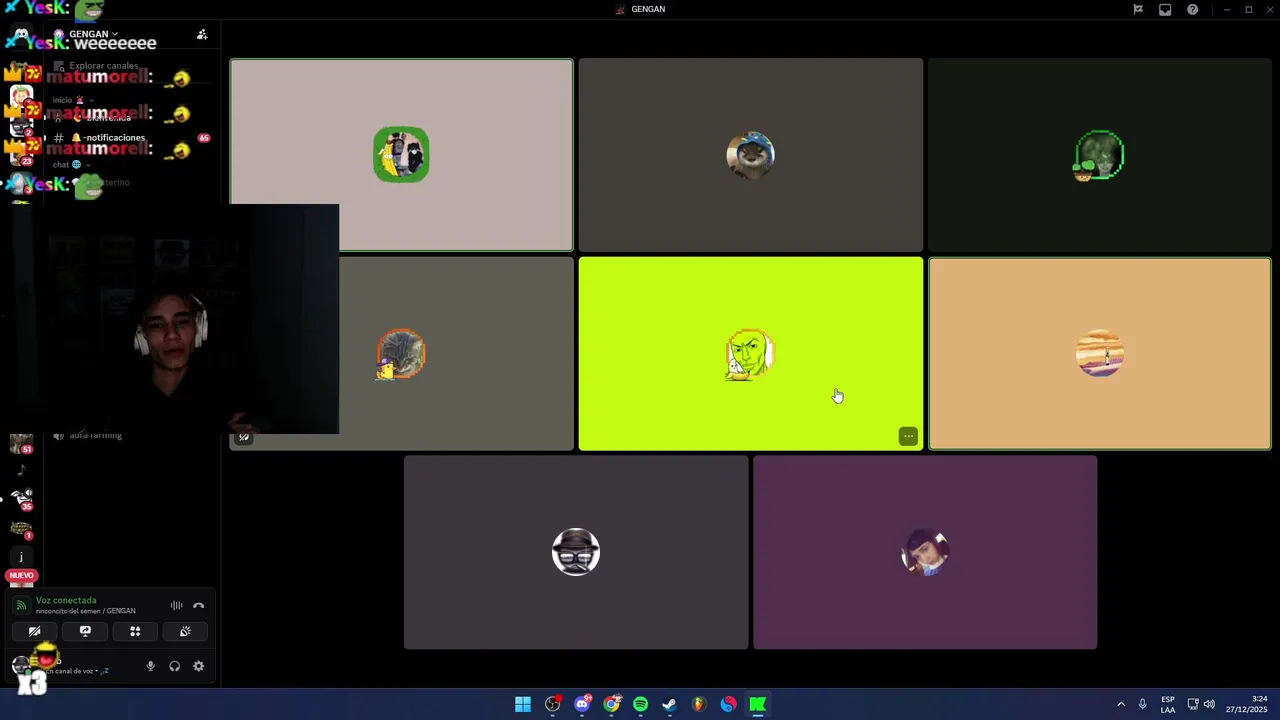Disconnect from the voice channel
1280x720 pixels.
click(x=198, y=605)
